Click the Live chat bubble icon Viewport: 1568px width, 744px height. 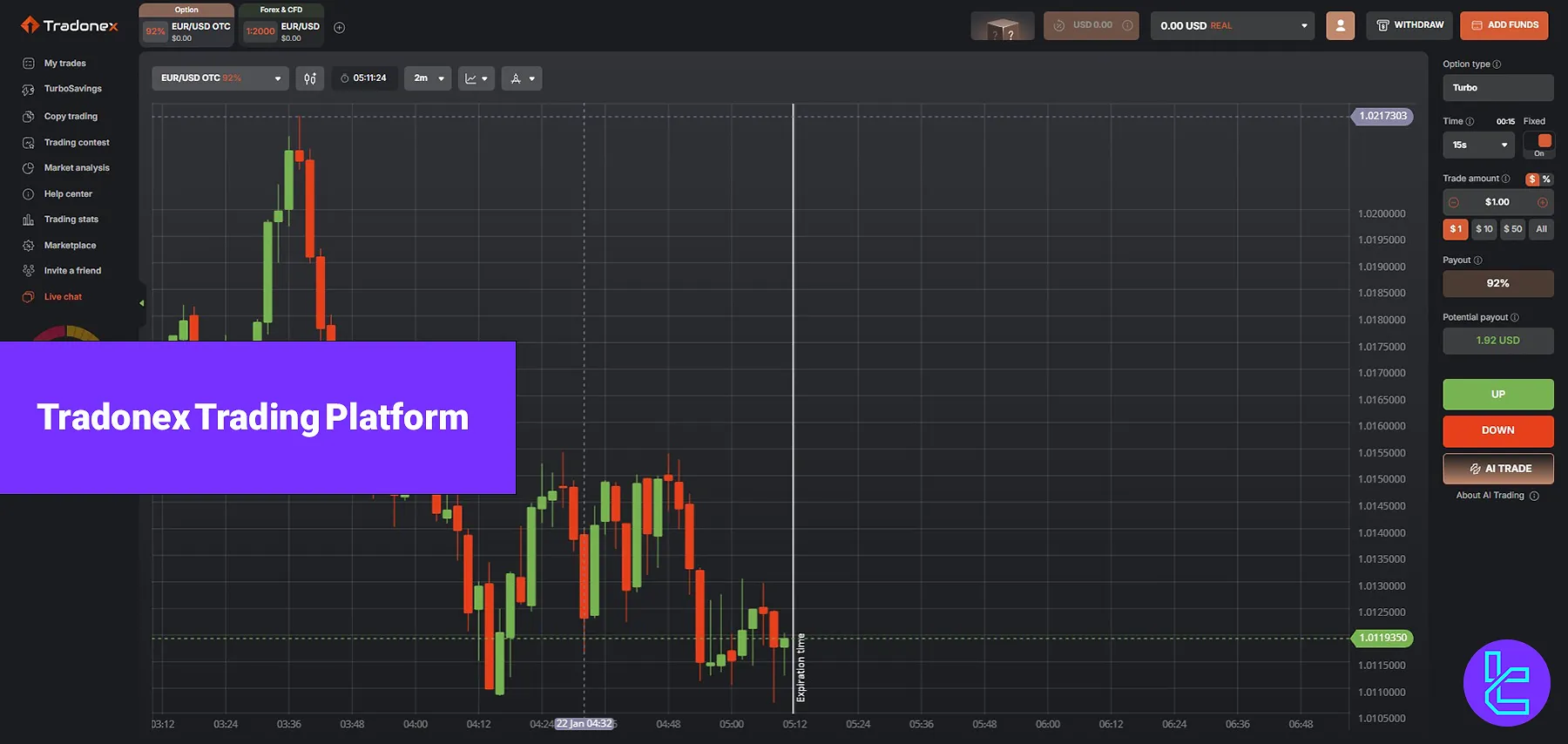pos(29,297)
